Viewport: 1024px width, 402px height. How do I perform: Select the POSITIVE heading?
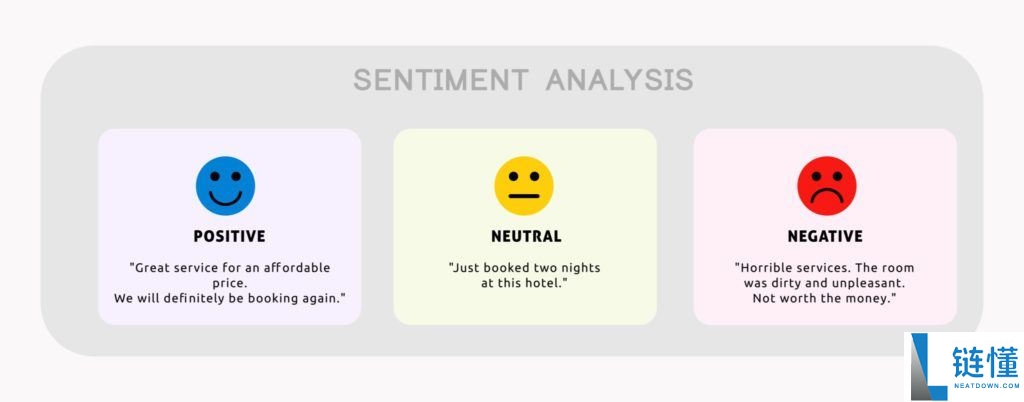tap(229, 236)
